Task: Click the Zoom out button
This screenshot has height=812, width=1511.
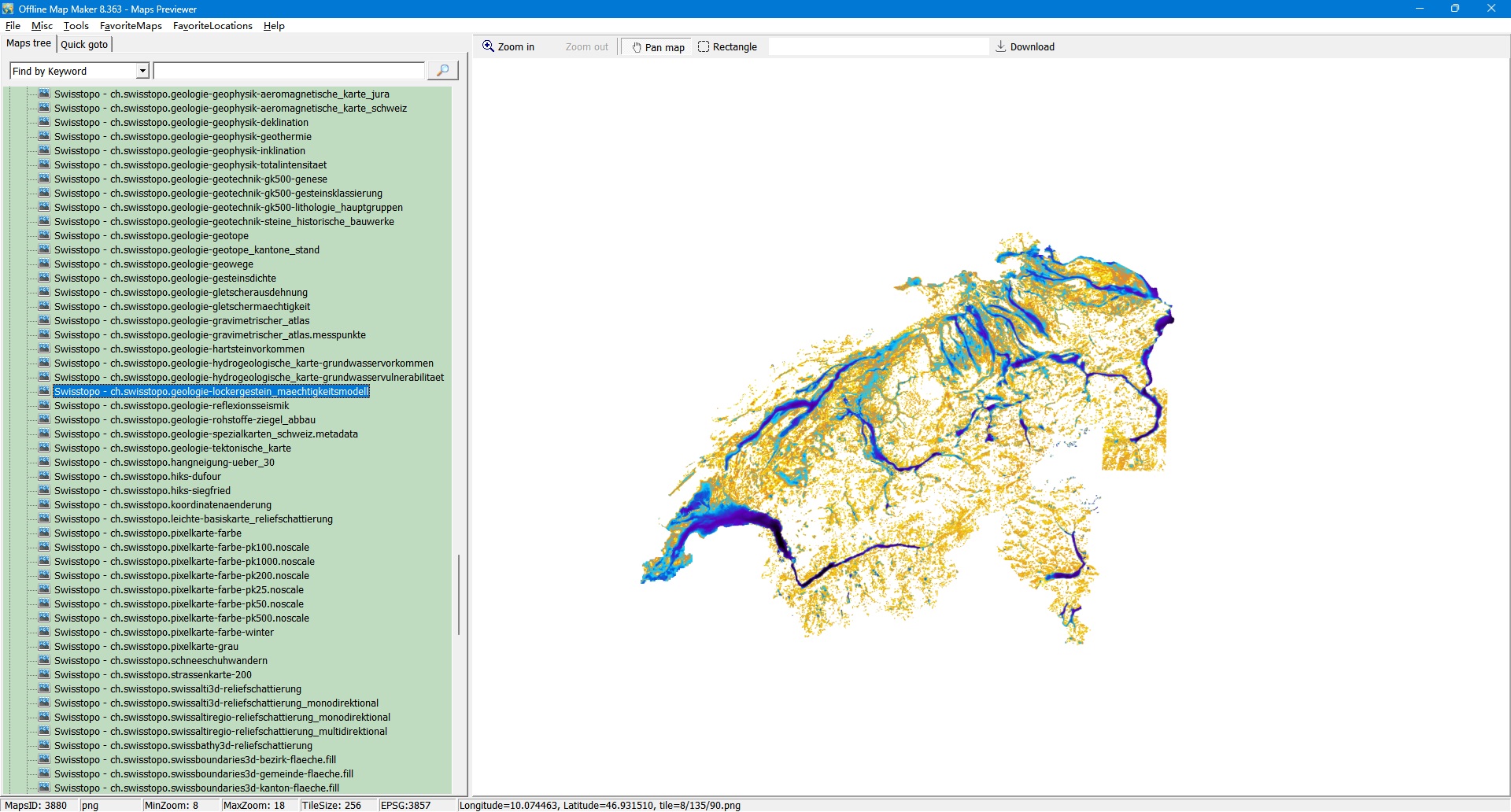Action: (x=586, y=47)
